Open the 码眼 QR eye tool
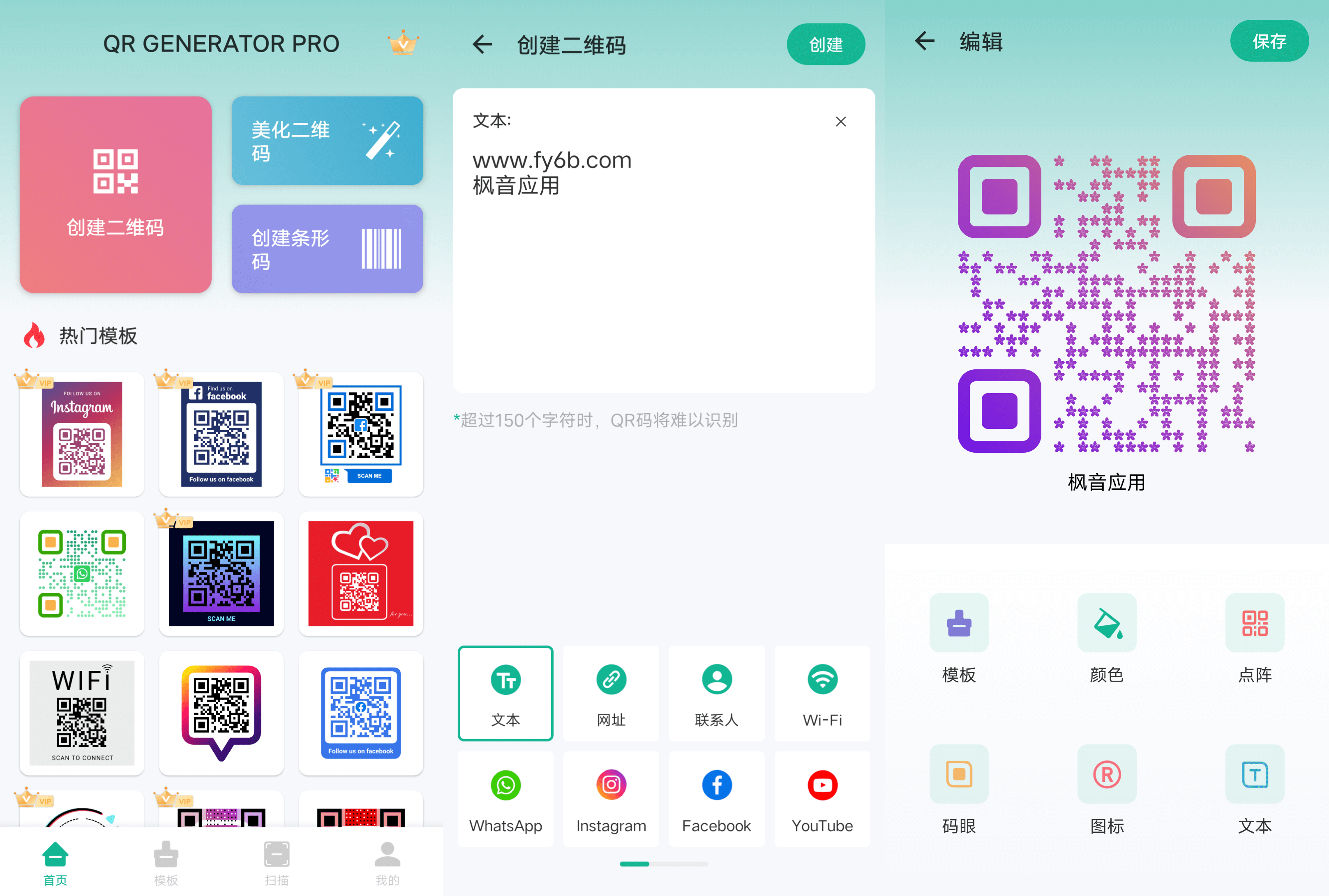 pyautogui.click(x=959, y=790)
